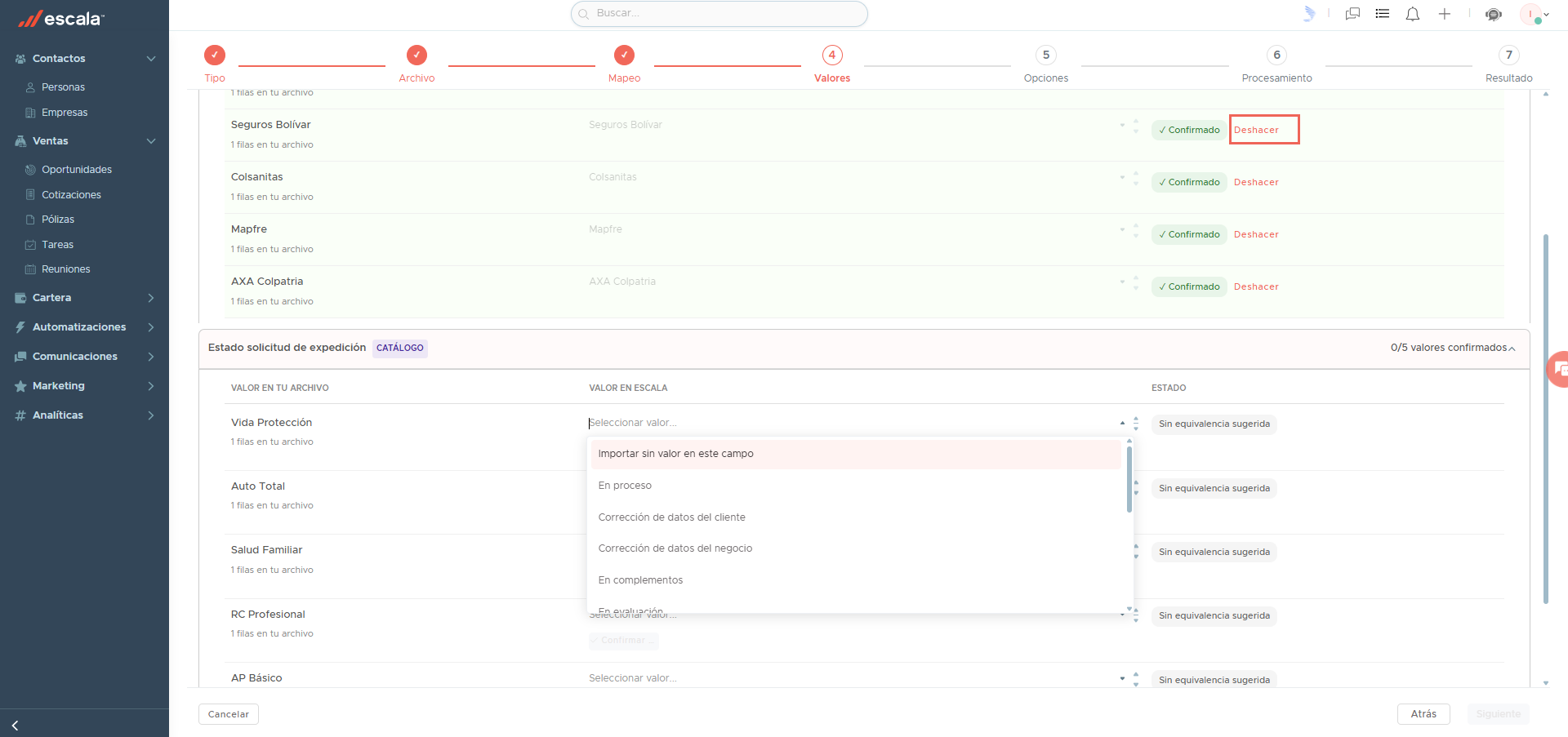Click the Cotizaciones icon
This screenshot has width=1568, height=737.
[30, 195]
